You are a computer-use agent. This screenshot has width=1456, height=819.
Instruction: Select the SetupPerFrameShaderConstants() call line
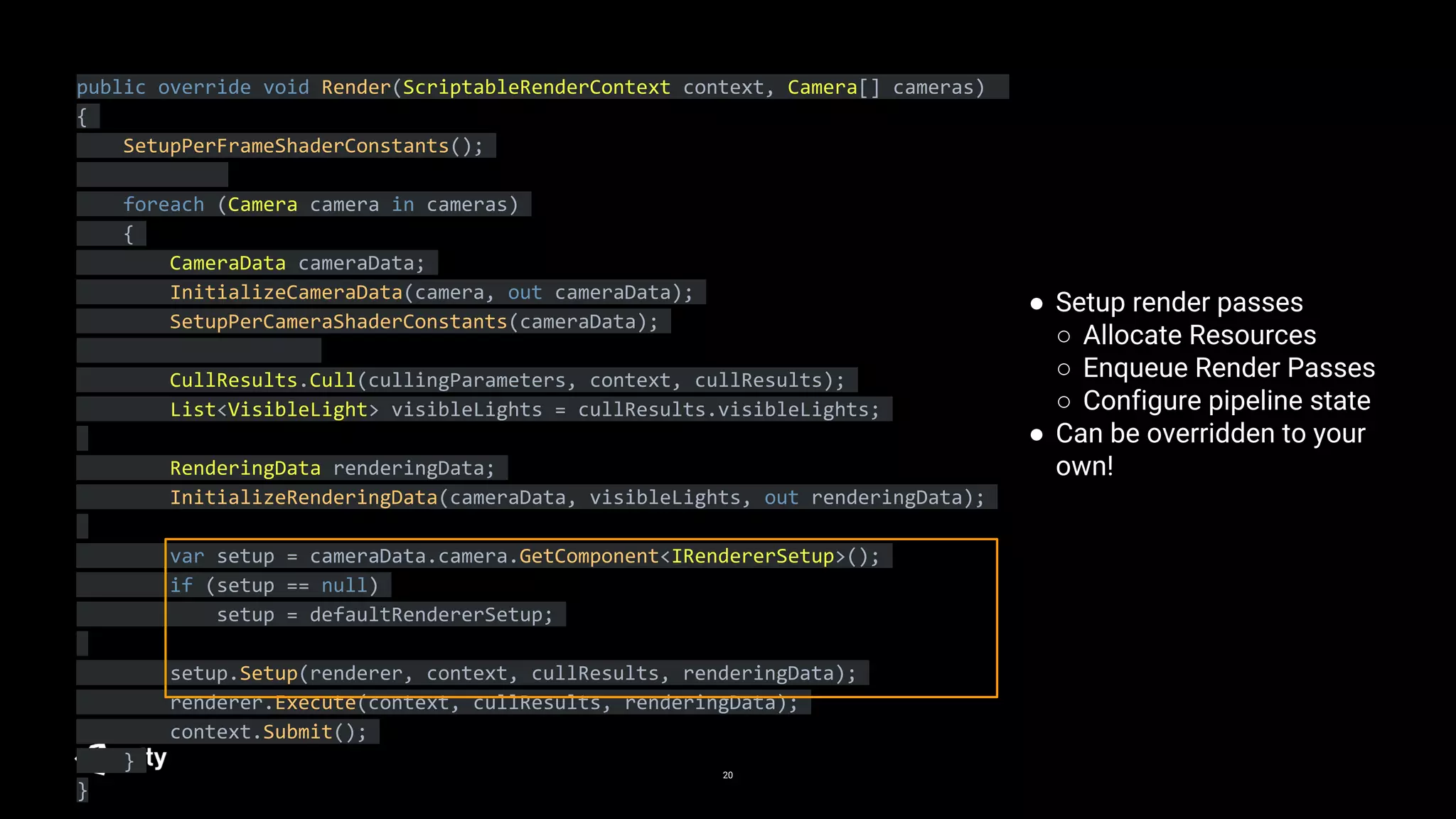(303, 146)
